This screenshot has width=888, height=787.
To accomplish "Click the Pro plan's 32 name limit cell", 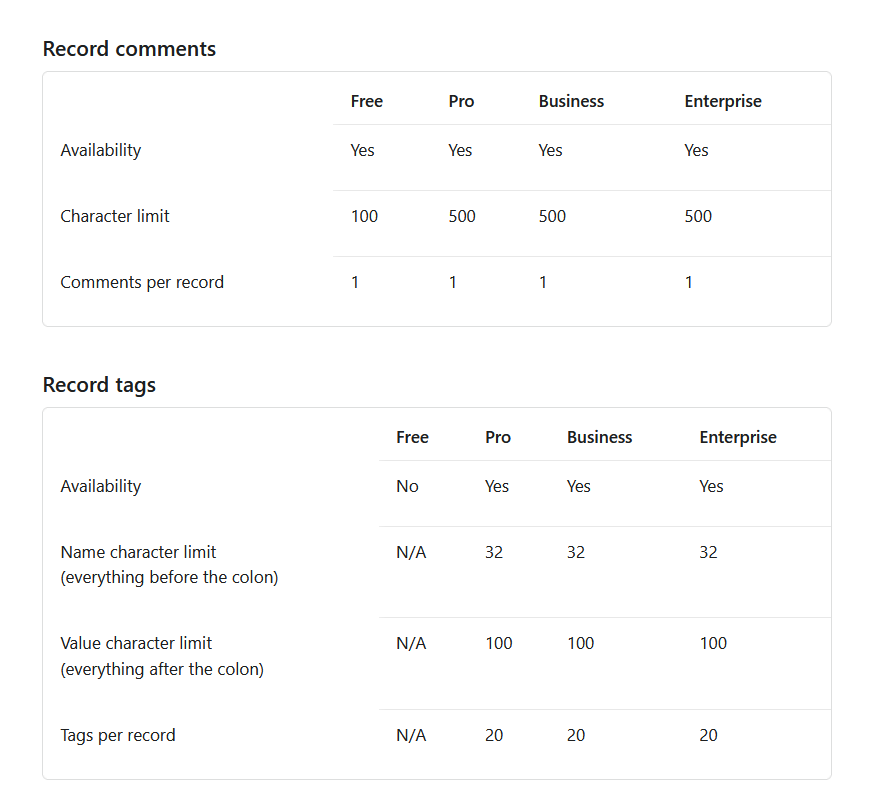I will (x=494, y=552).
